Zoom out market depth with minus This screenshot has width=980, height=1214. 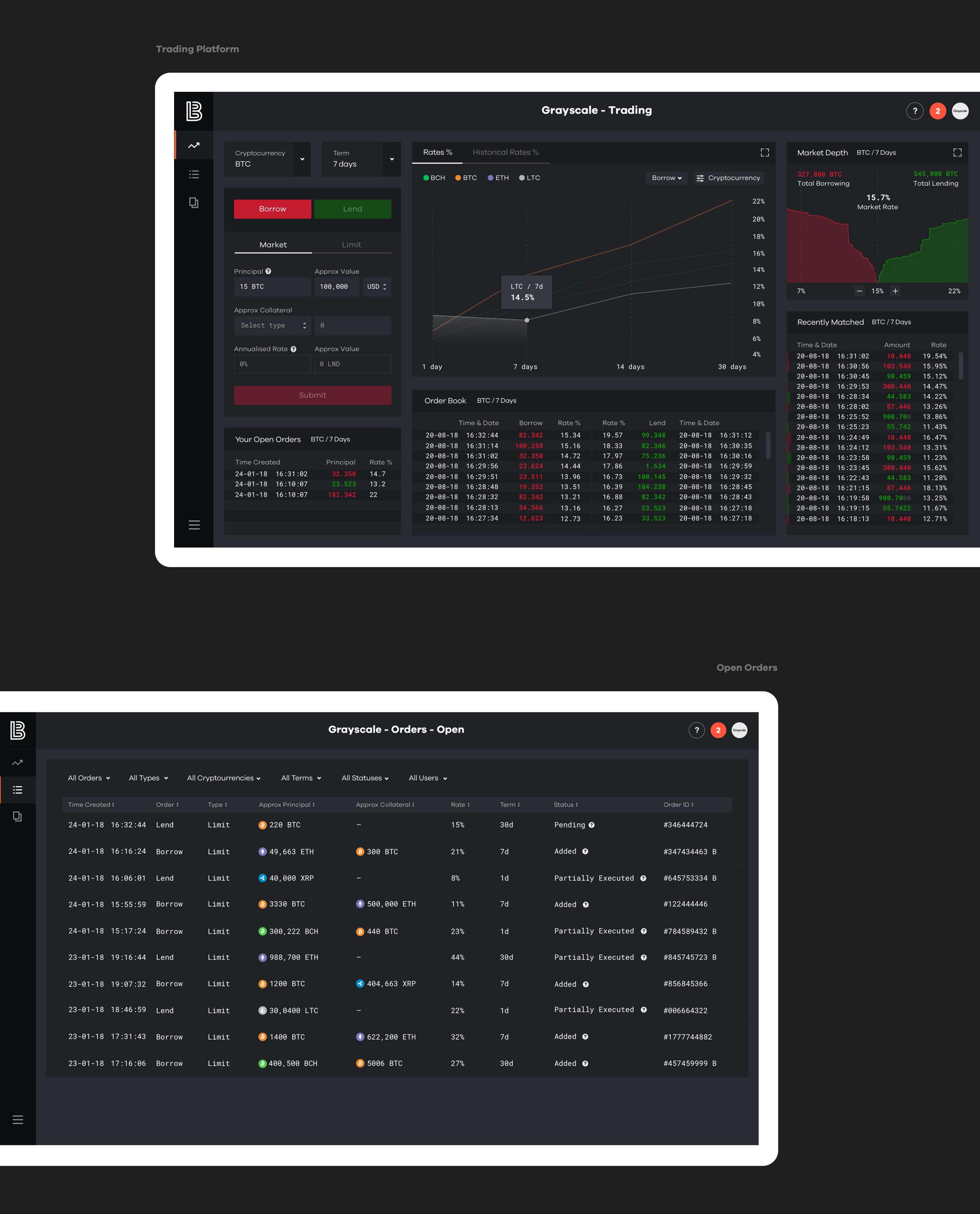point(859,291)
